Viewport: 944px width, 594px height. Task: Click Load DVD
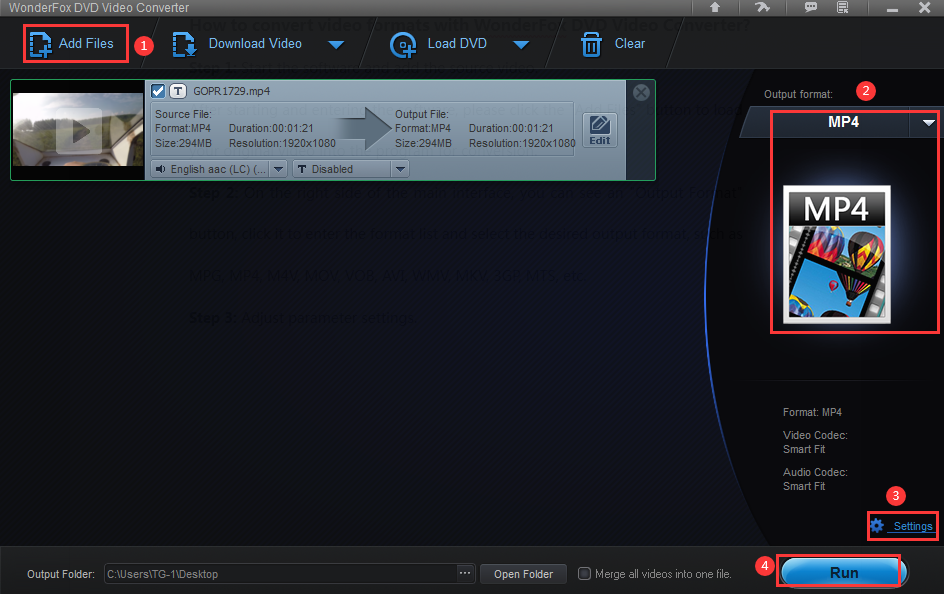(439, 44)
